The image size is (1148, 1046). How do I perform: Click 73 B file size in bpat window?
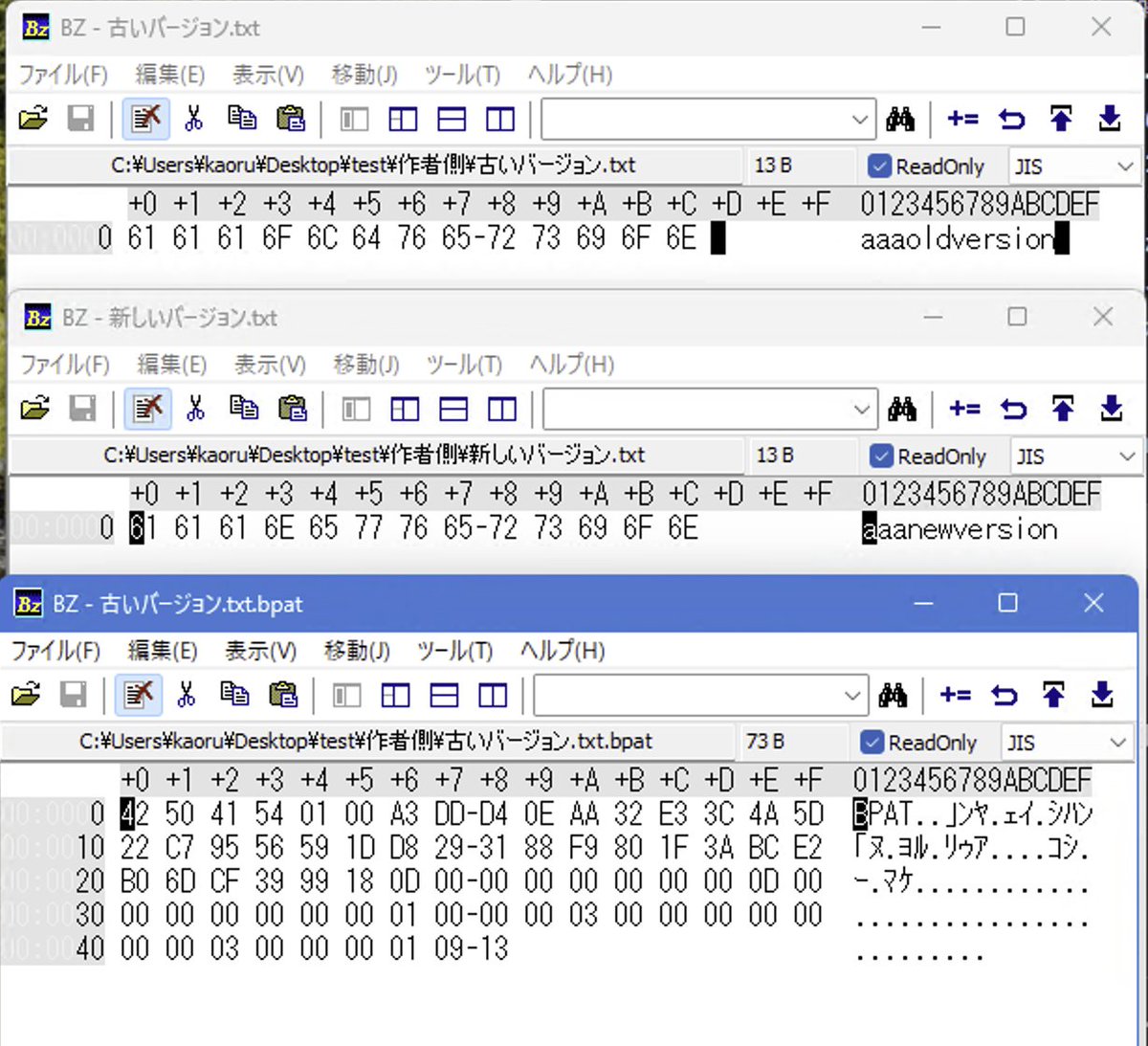tap(765, 742)
